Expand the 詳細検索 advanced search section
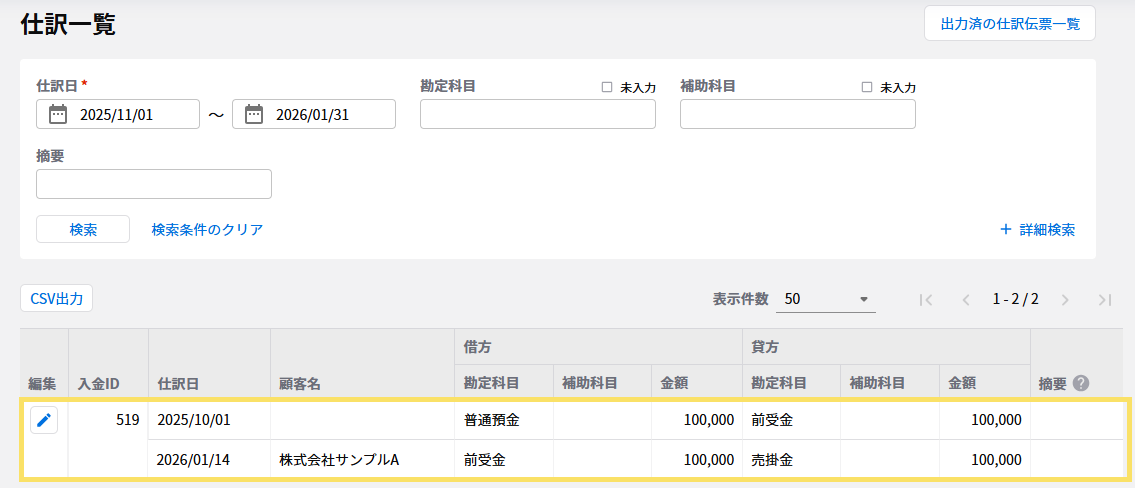 click(x=1037, y=229)
